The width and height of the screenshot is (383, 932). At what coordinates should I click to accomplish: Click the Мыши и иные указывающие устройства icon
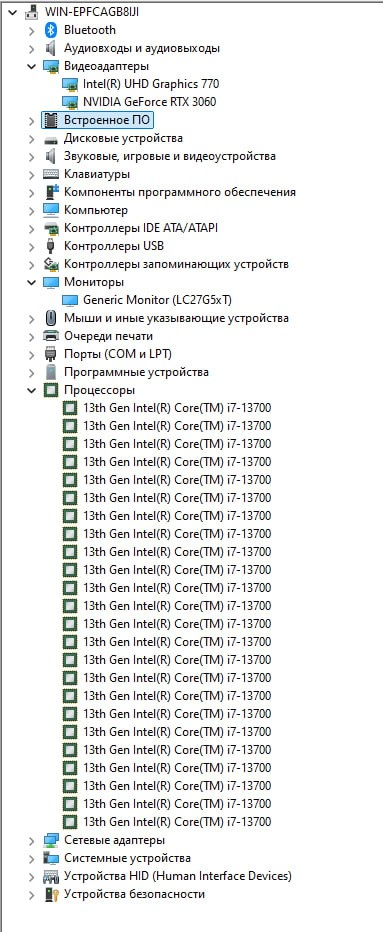click(x=51, y=318)
